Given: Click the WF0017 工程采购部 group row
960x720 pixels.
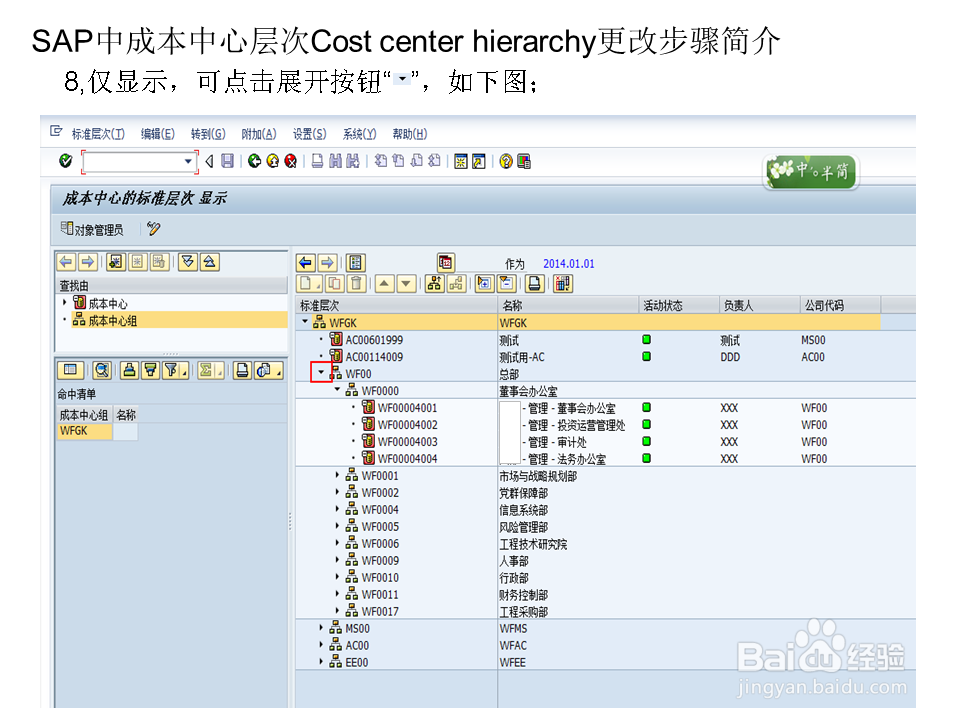Looking at the screenshot, I should coord(606,612).
